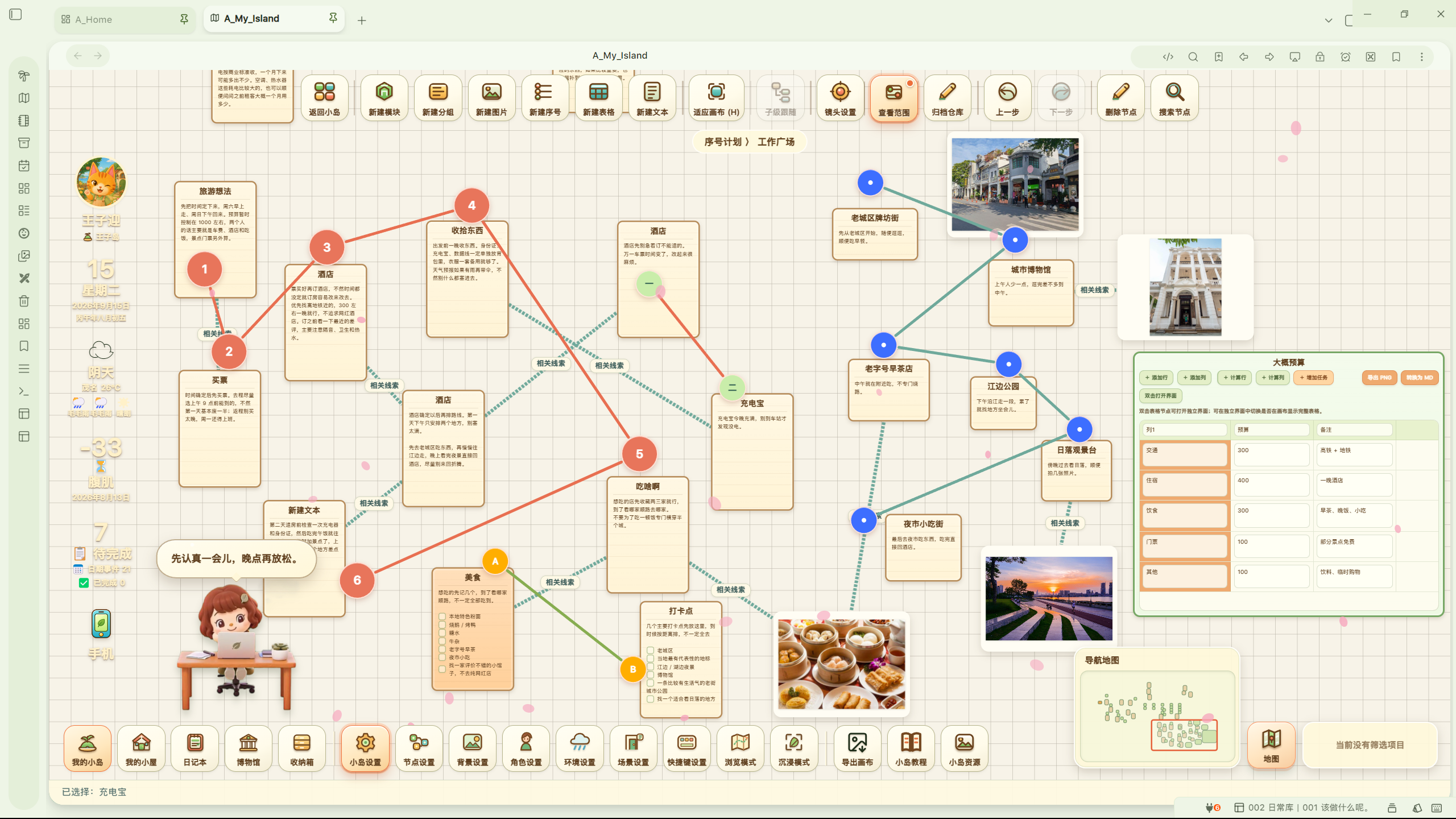Viewport: 1456px width, 819px height.
Task: Click the keyboard icon in the status bar
Action: point(1437,808)
